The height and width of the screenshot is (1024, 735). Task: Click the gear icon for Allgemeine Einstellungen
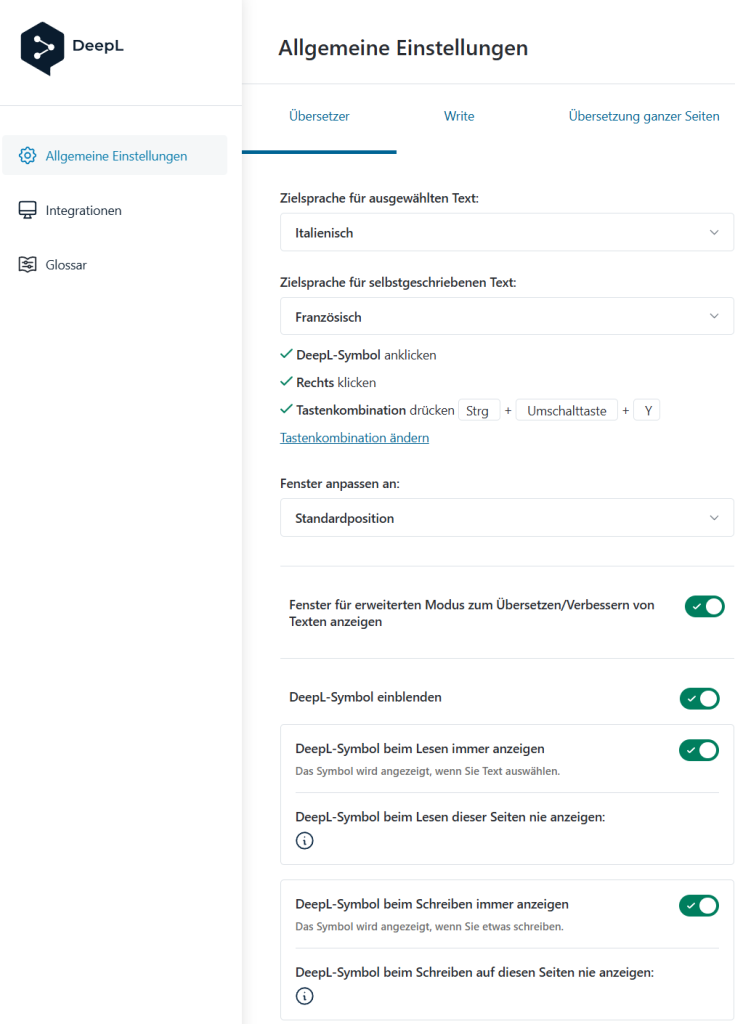tap(27, 155)
